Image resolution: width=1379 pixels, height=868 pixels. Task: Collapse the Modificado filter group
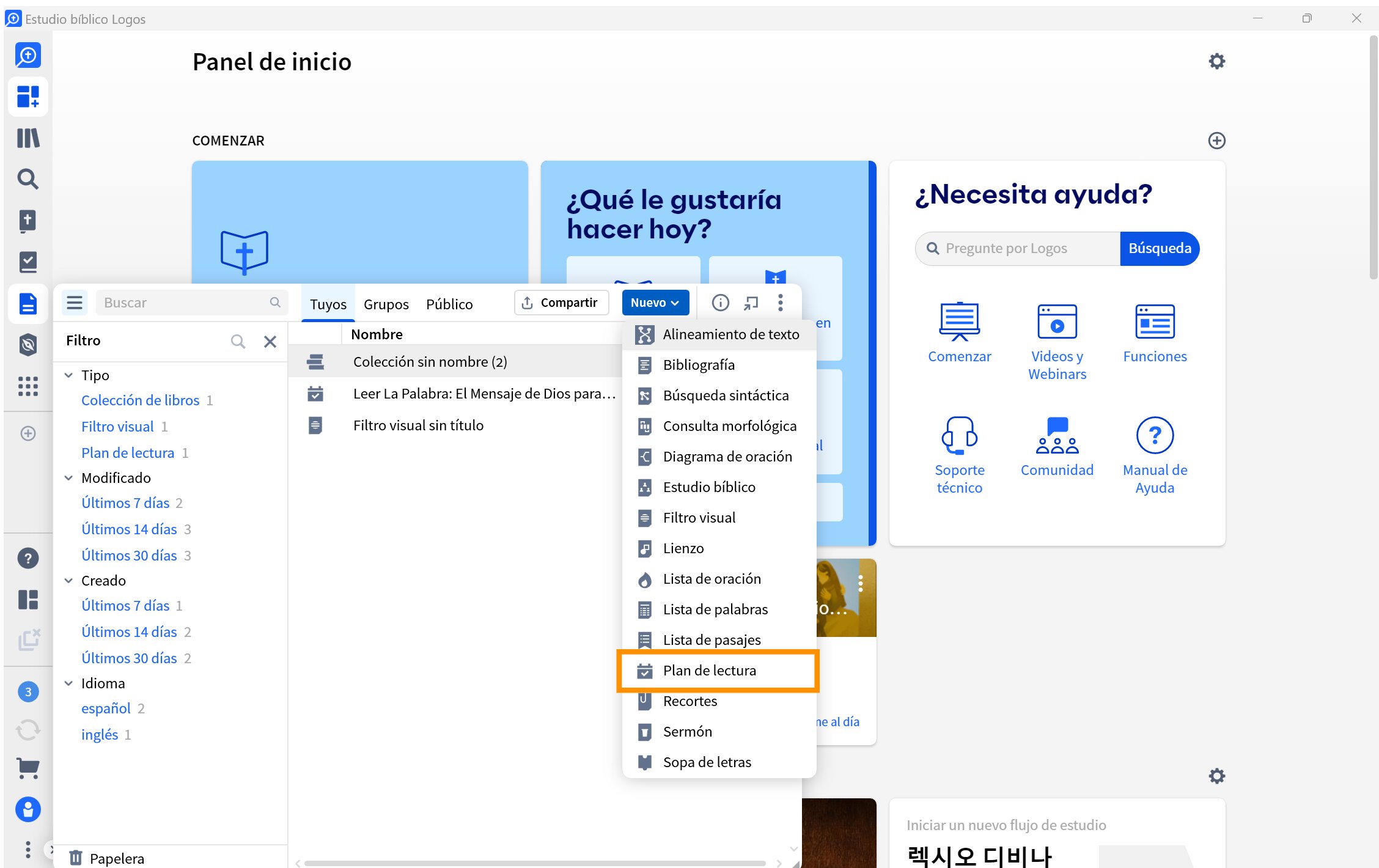point(69,478)
